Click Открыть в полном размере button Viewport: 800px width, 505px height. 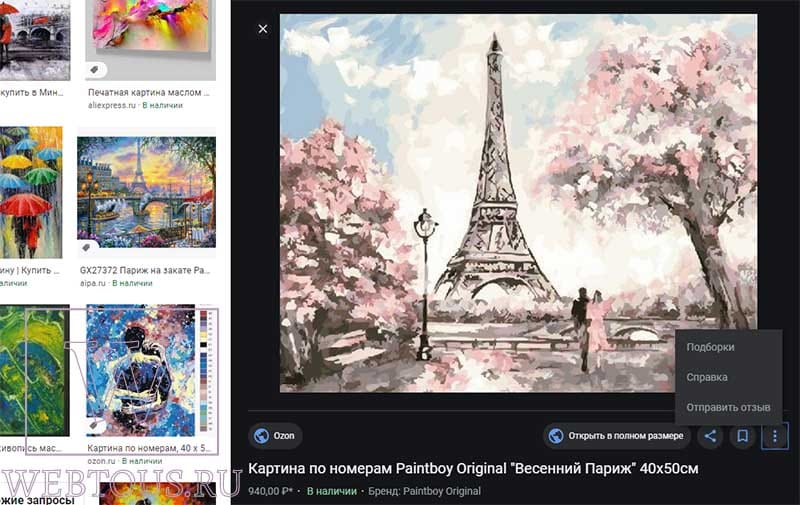click(617, 436)
